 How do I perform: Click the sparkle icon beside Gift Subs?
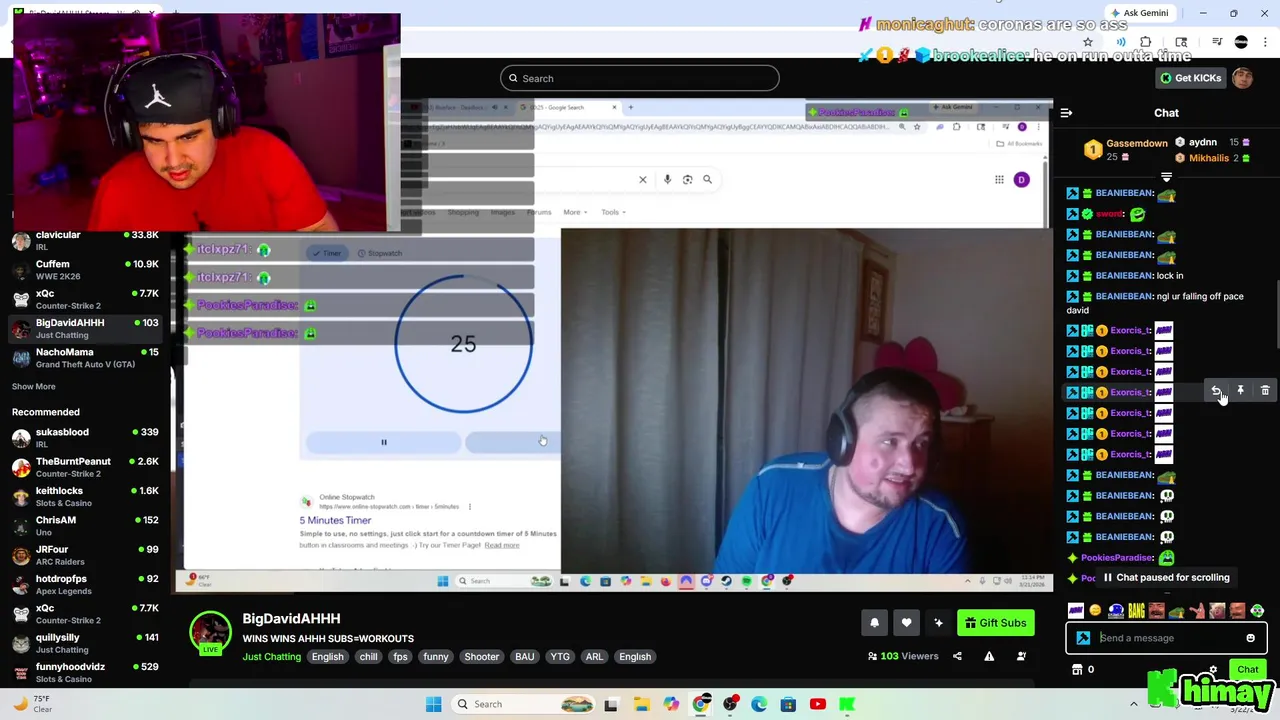[938, 623]
